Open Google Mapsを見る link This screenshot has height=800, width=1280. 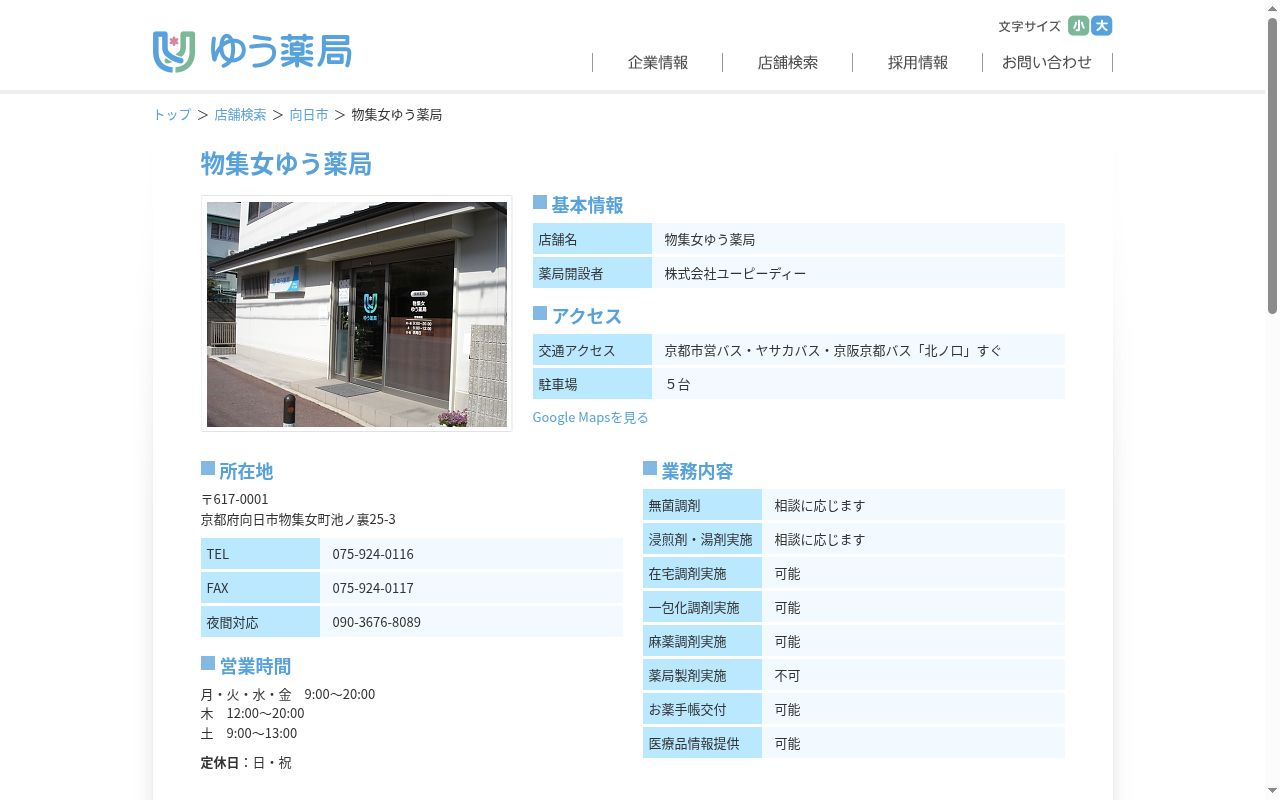click(590, 417)
